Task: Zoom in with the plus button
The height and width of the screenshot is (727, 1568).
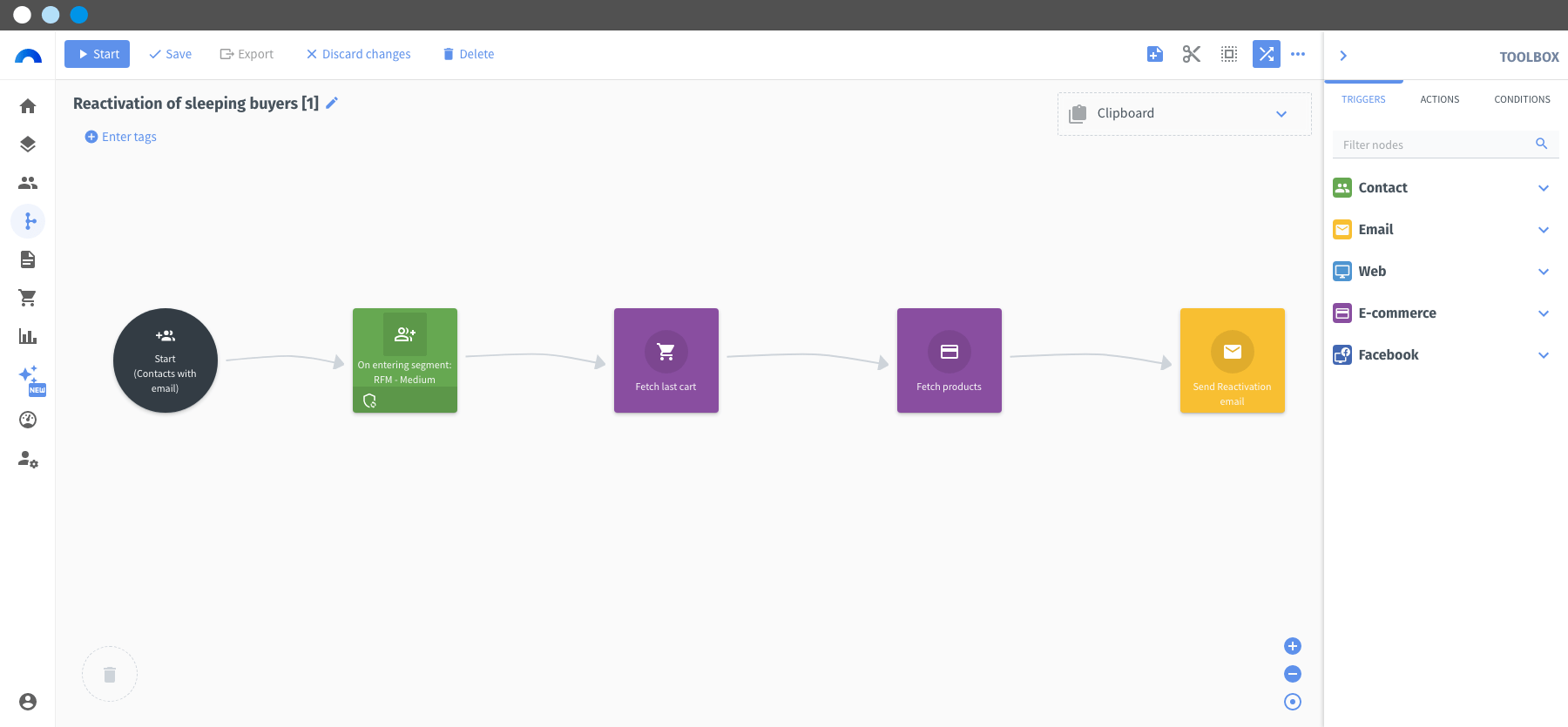Action: [1293, 646]
